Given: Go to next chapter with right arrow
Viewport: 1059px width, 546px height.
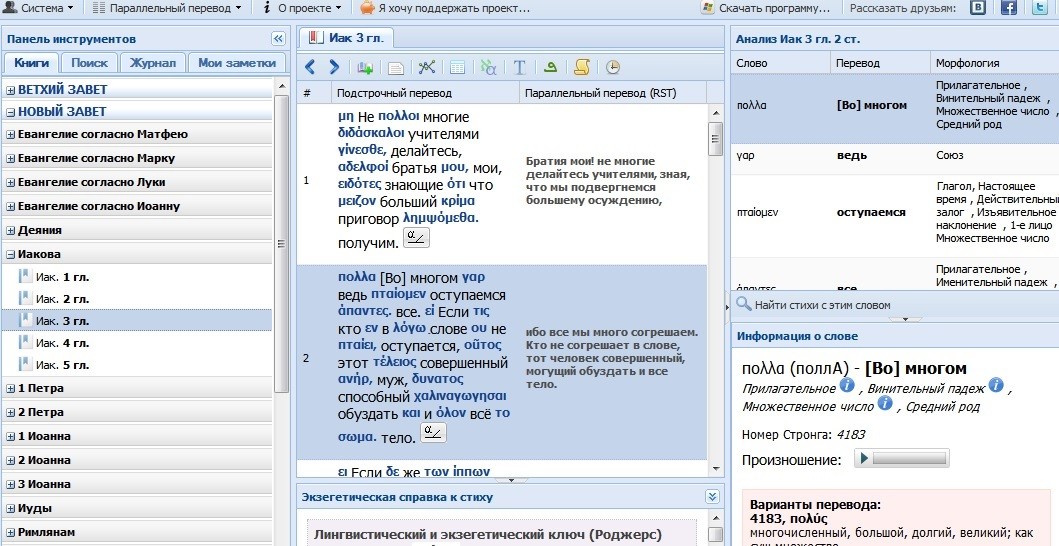Looking at the screenshot, I should click(334, 68).
